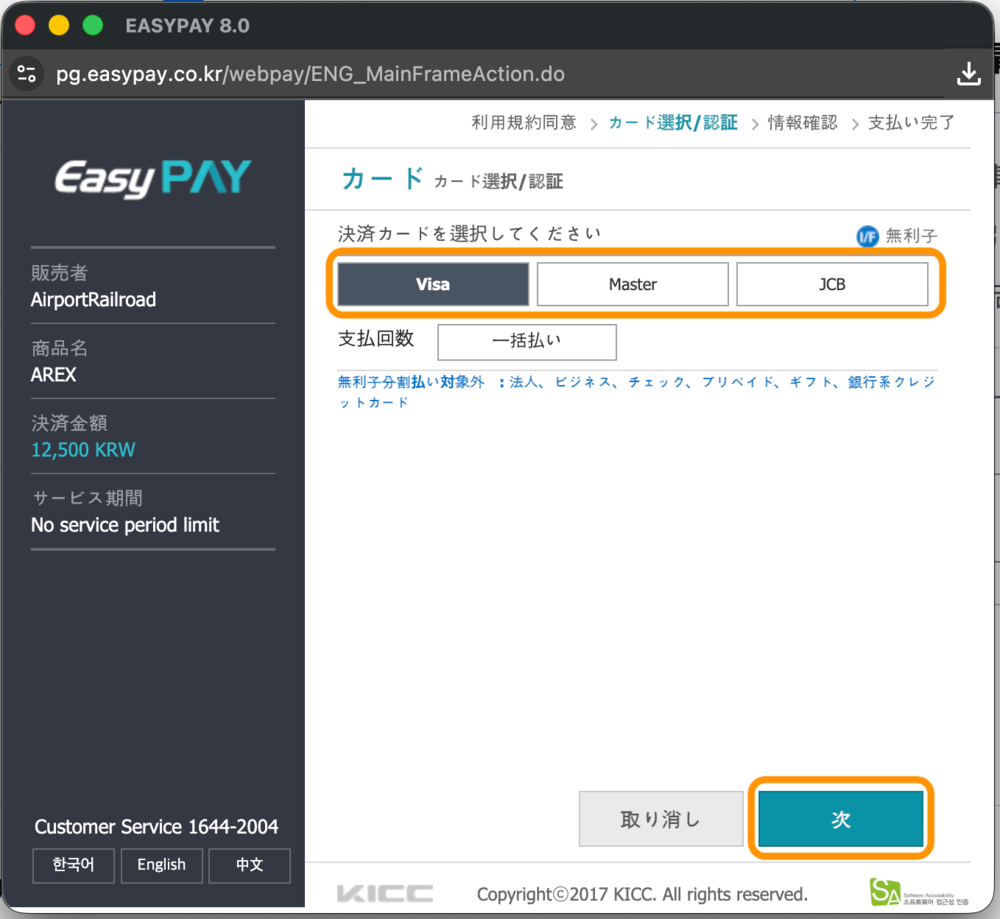Close the EASYPAY 8.0 window
The image size is (1000, 919).
[x=25, y=26]
